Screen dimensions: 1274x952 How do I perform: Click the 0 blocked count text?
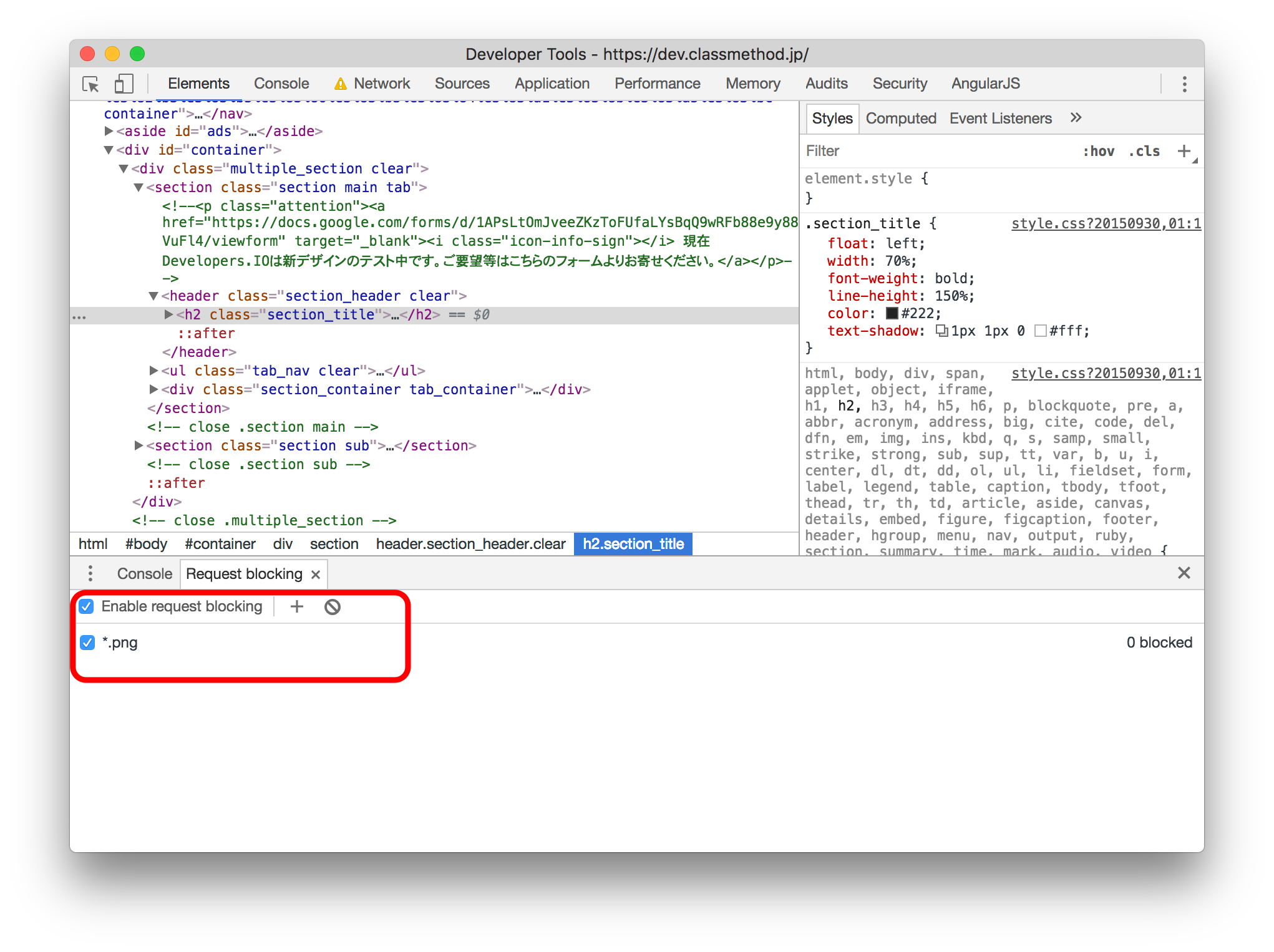pos(1159,643)
